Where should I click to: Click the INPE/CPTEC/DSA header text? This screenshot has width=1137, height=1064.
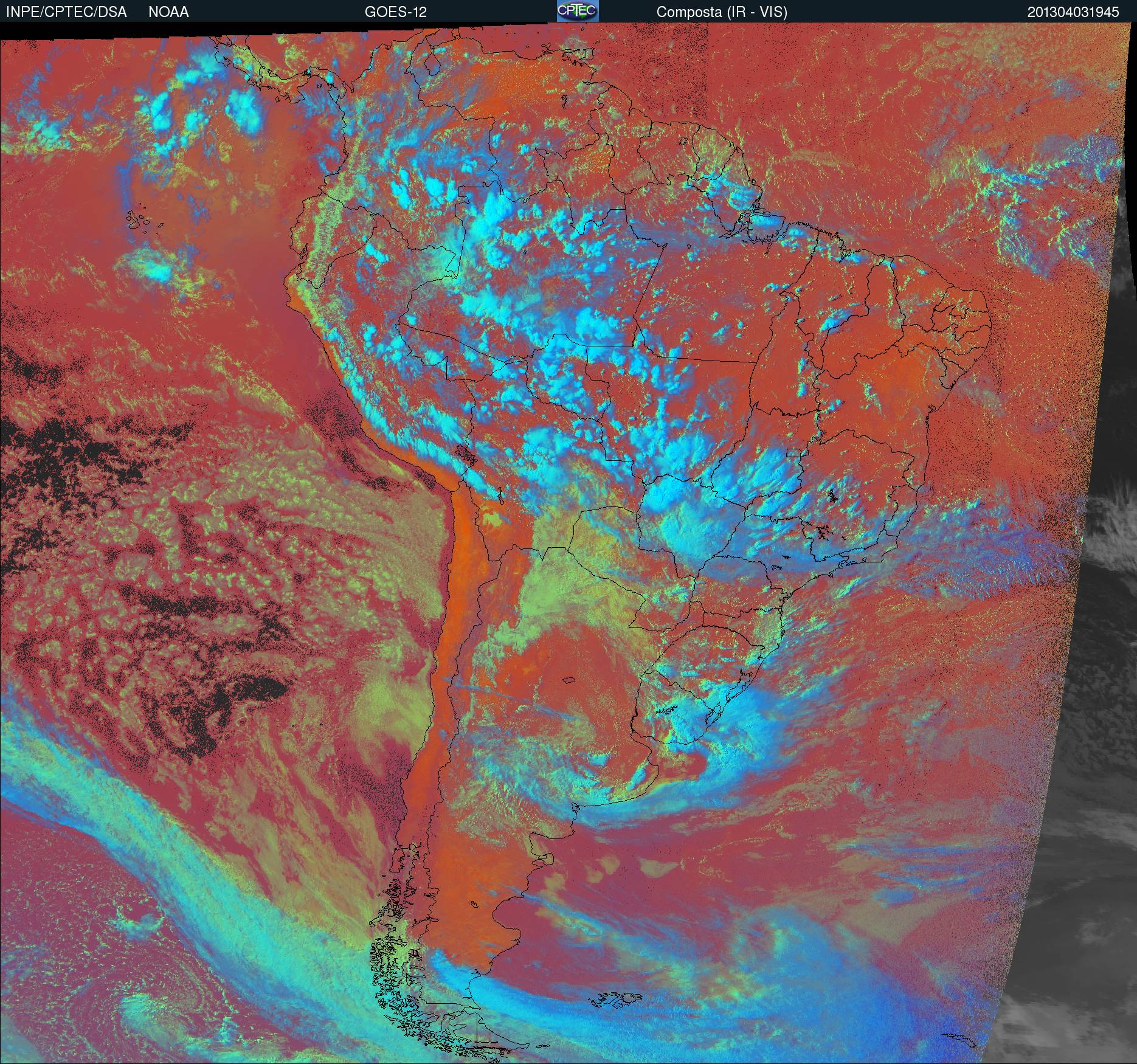66,12
